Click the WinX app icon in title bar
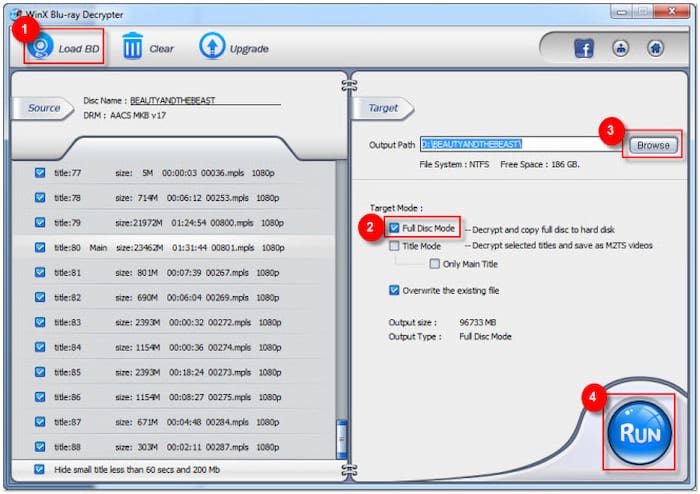Viewport: 700px width, 494px height. tap(16, 14)
